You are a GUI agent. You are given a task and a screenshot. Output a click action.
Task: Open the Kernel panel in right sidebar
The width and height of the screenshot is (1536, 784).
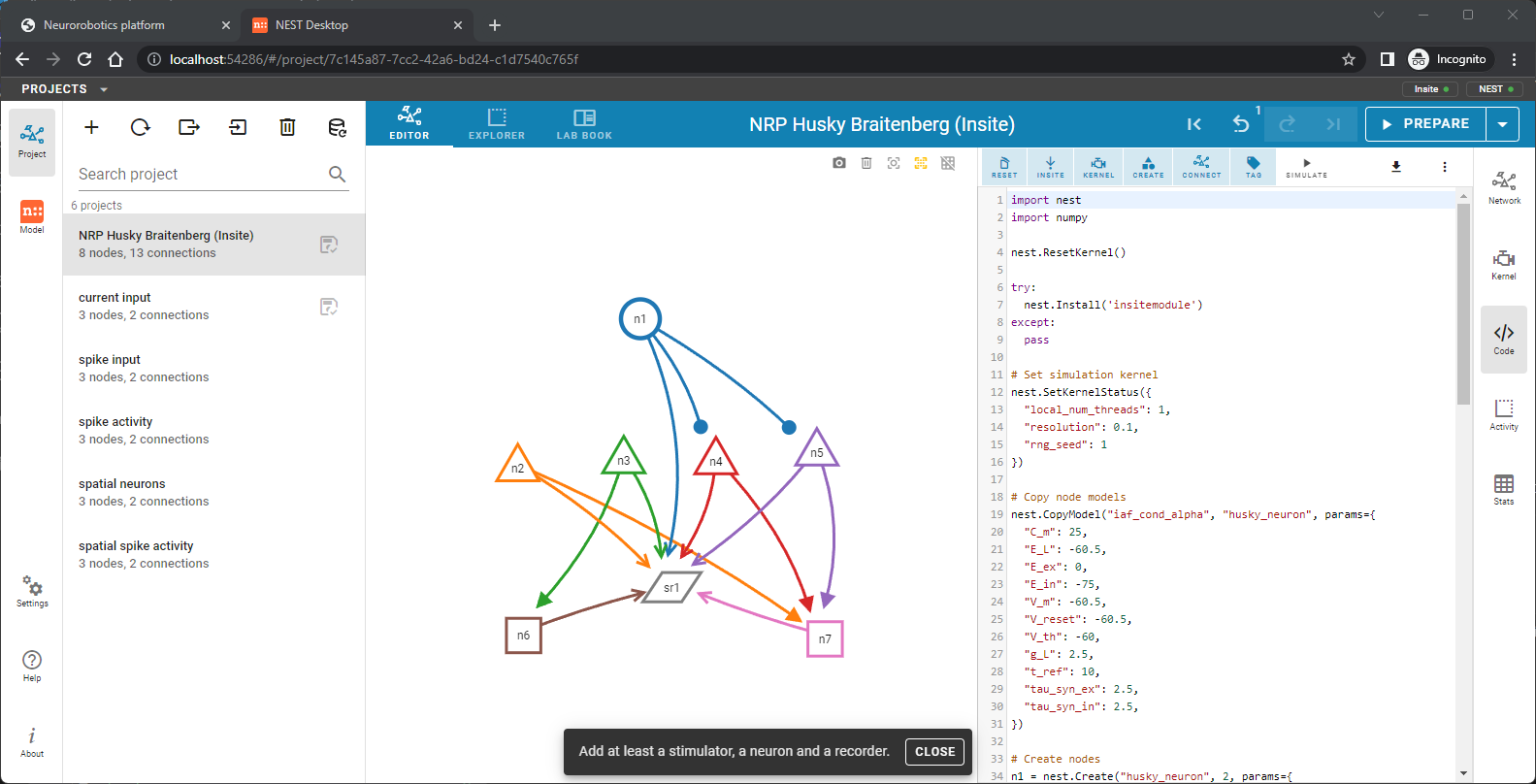click(x=1504, y=264)
